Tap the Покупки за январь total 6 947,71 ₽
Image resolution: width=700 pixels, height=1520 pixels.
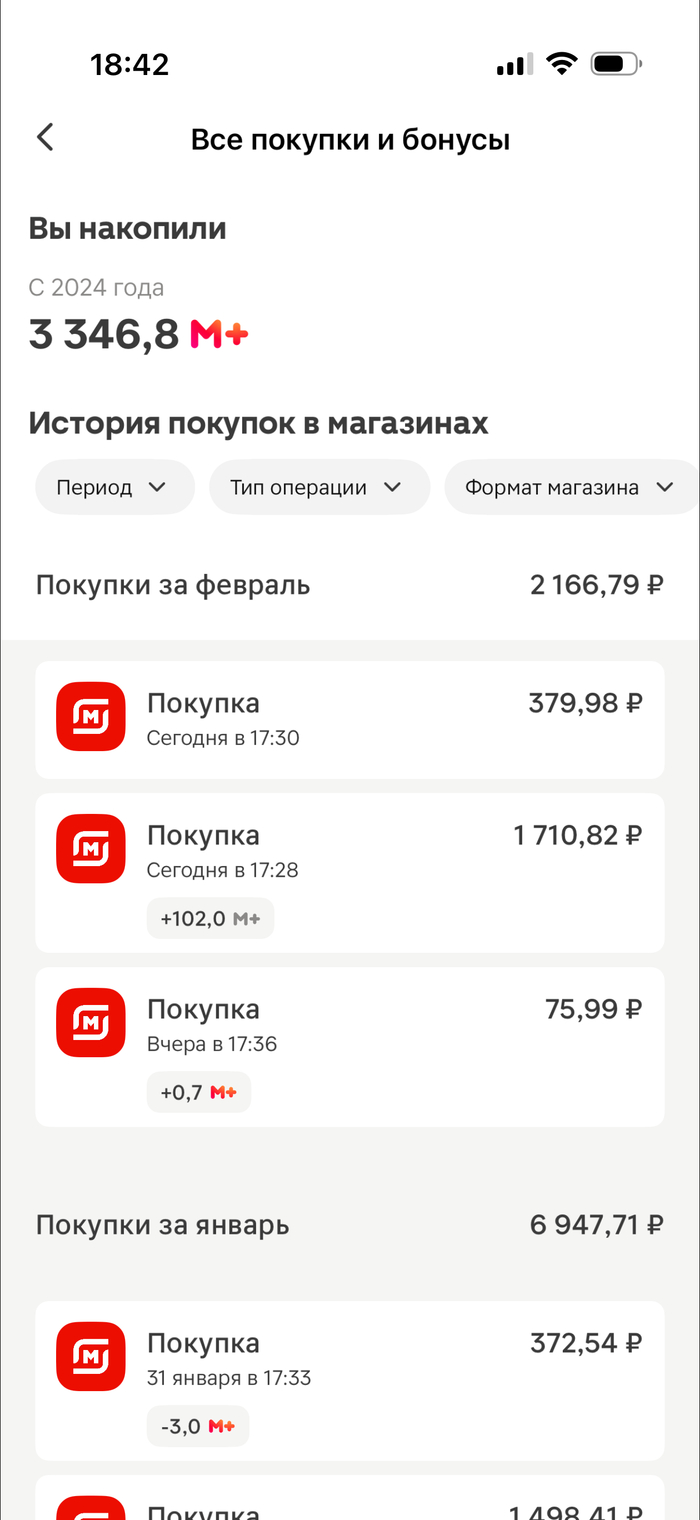(596, 1225)
